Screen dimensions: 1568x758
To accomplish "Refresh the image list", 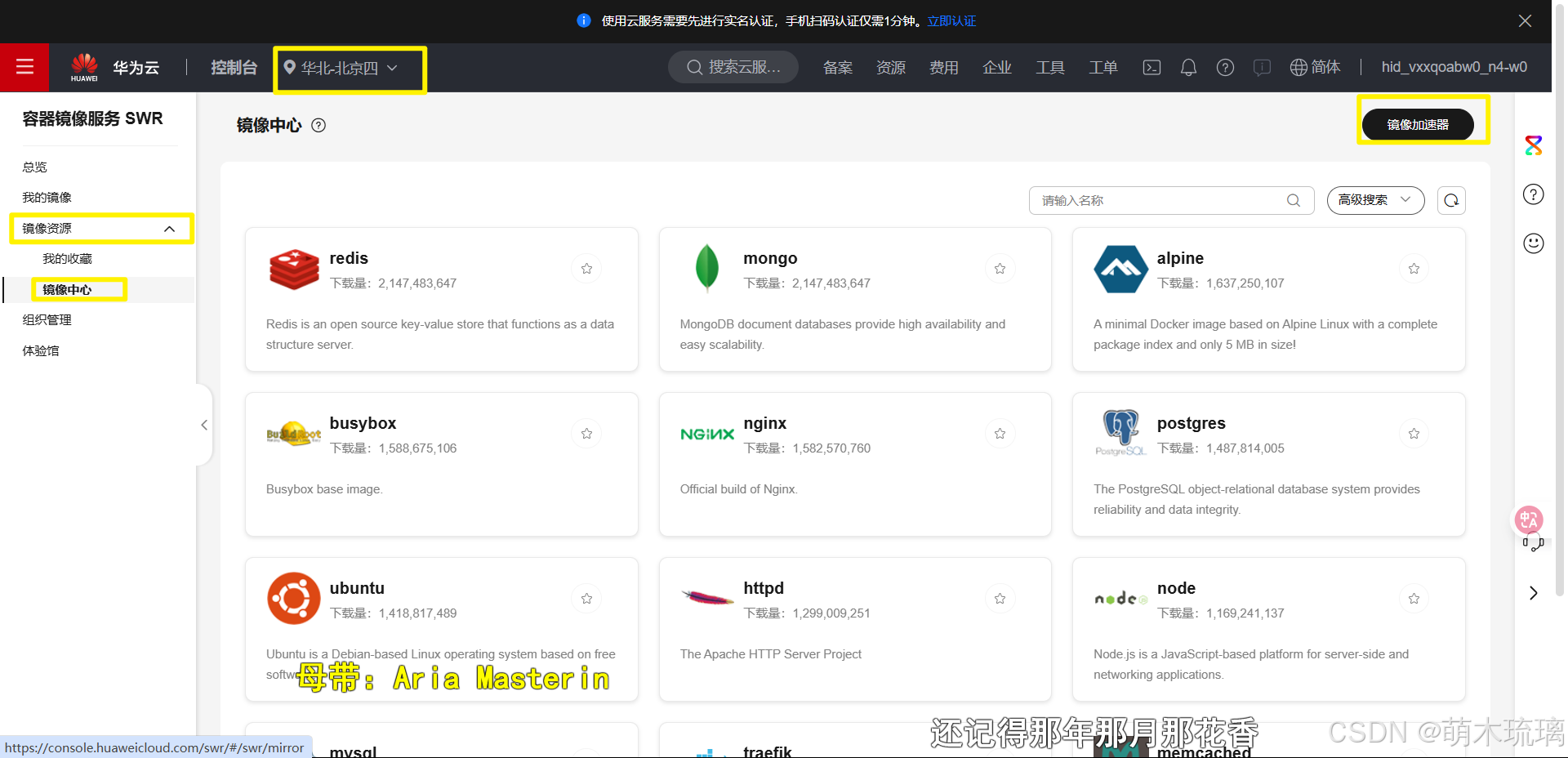I will coord(1451,200).
